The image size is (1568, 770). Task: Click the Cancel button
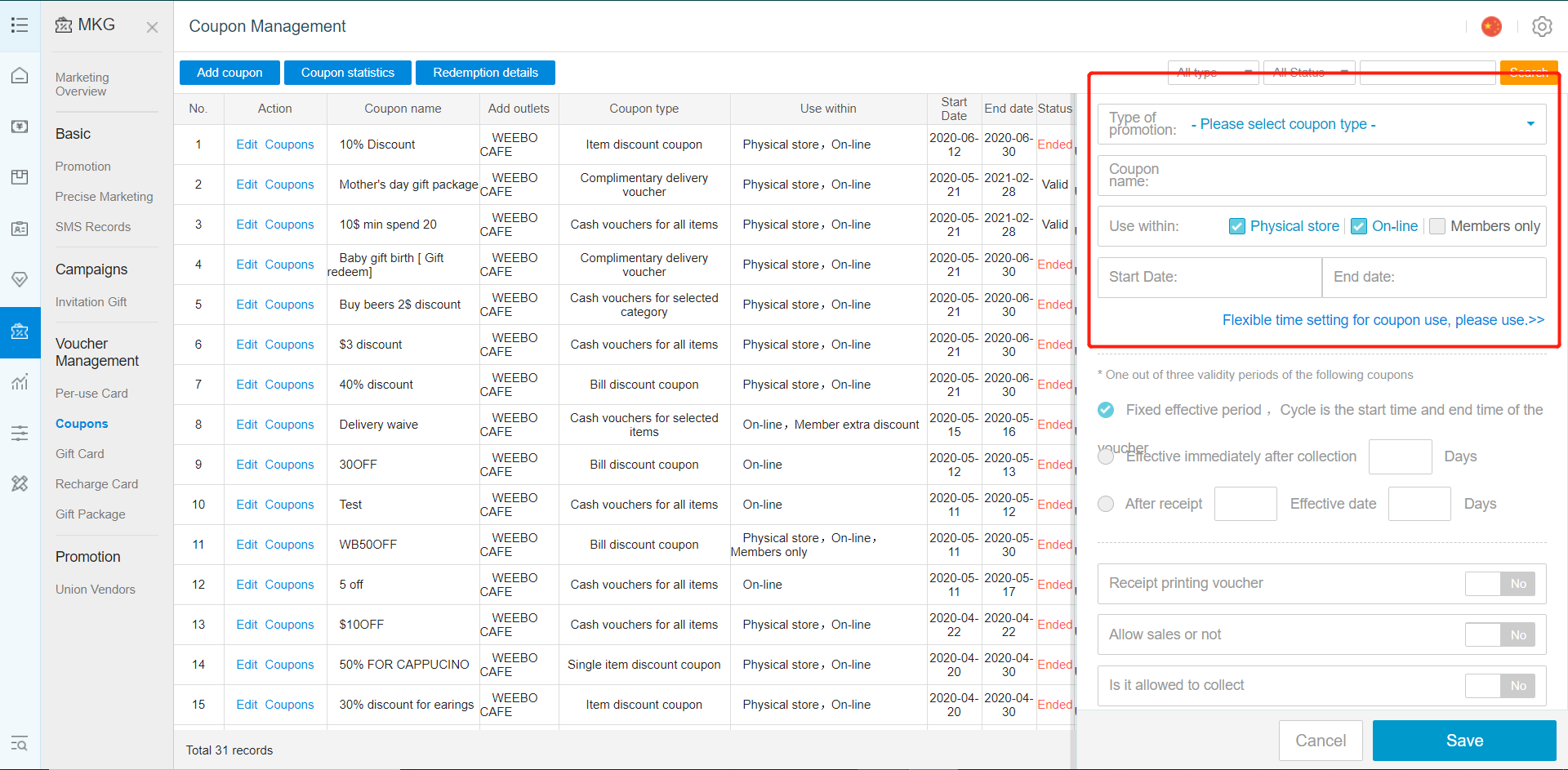[x=1321, y=741]
